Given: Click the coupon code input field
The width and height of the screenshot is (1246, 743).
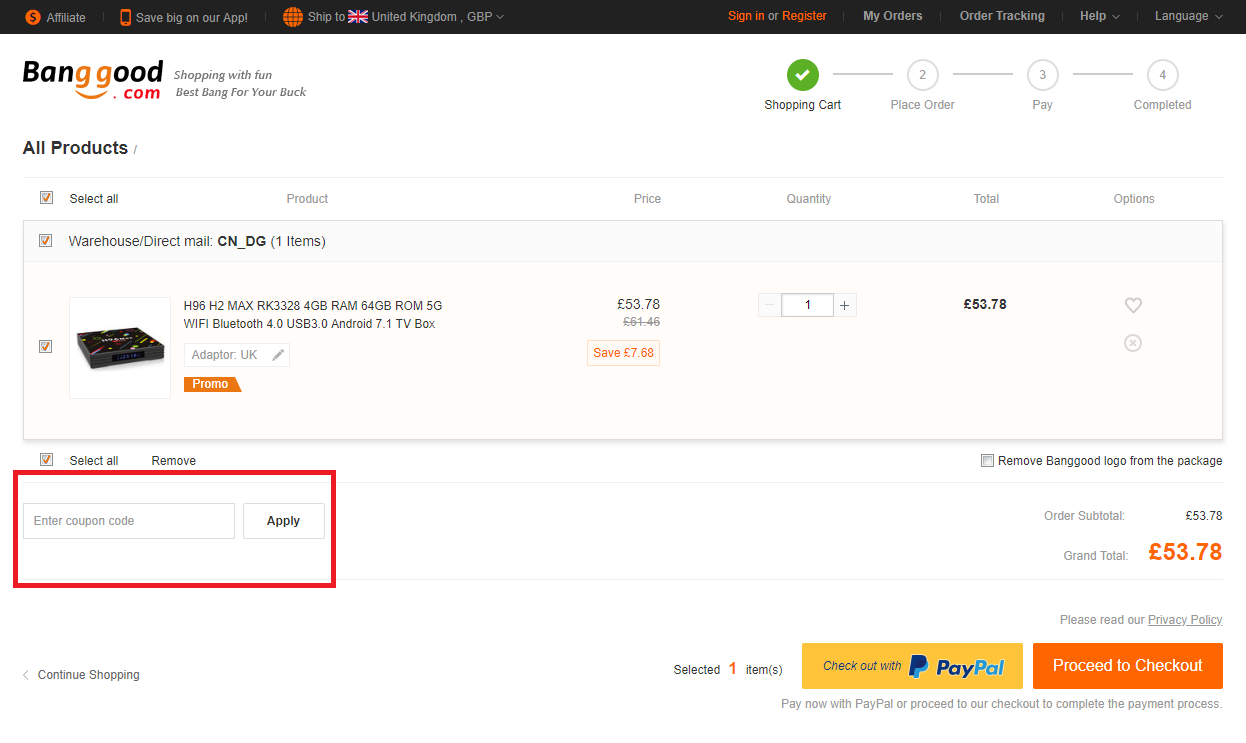Looking at the screenshot, I should coord(129,521).
